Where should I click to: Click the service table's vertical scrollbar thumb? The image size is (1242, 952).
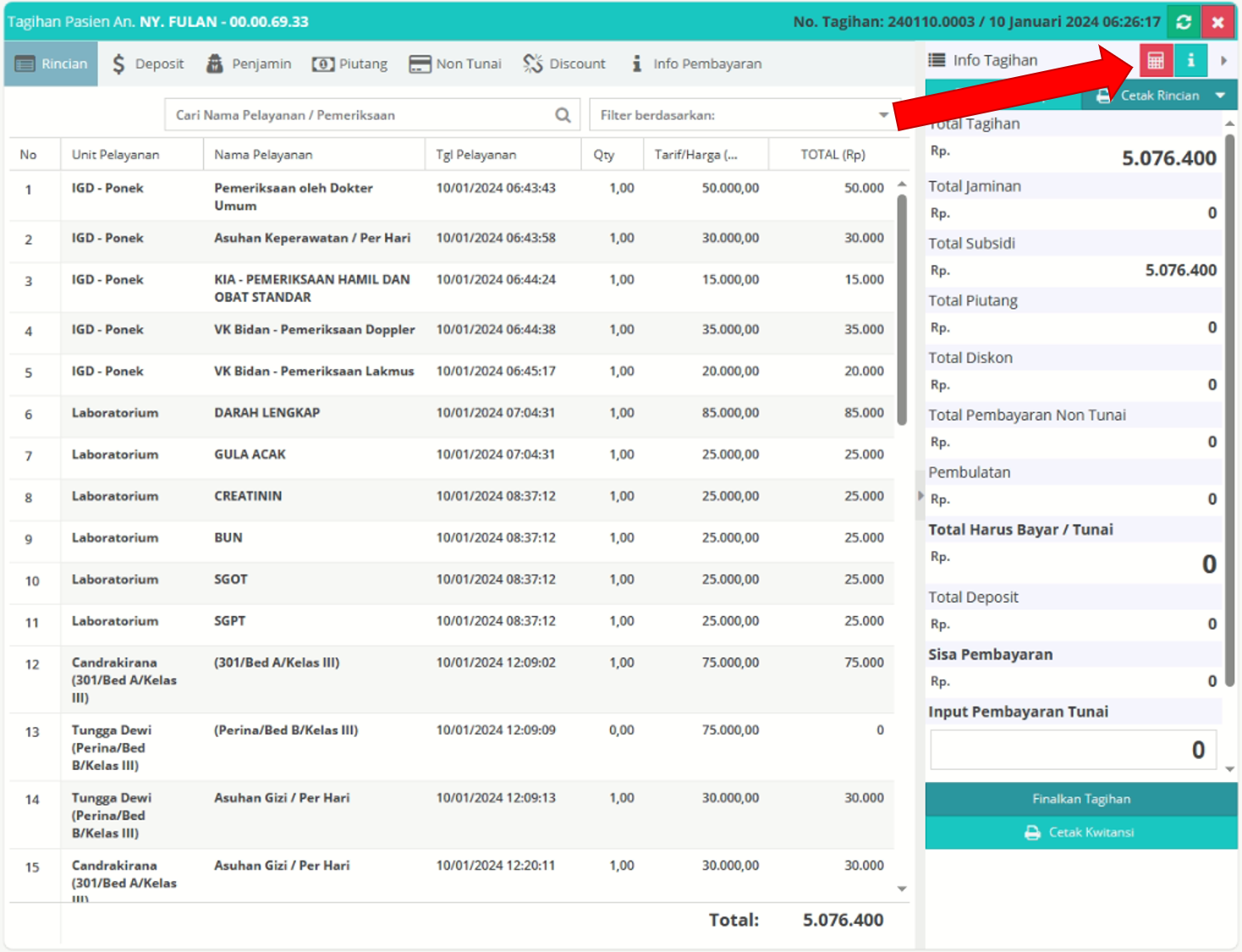pyautogui.click(x=902, y=310)
